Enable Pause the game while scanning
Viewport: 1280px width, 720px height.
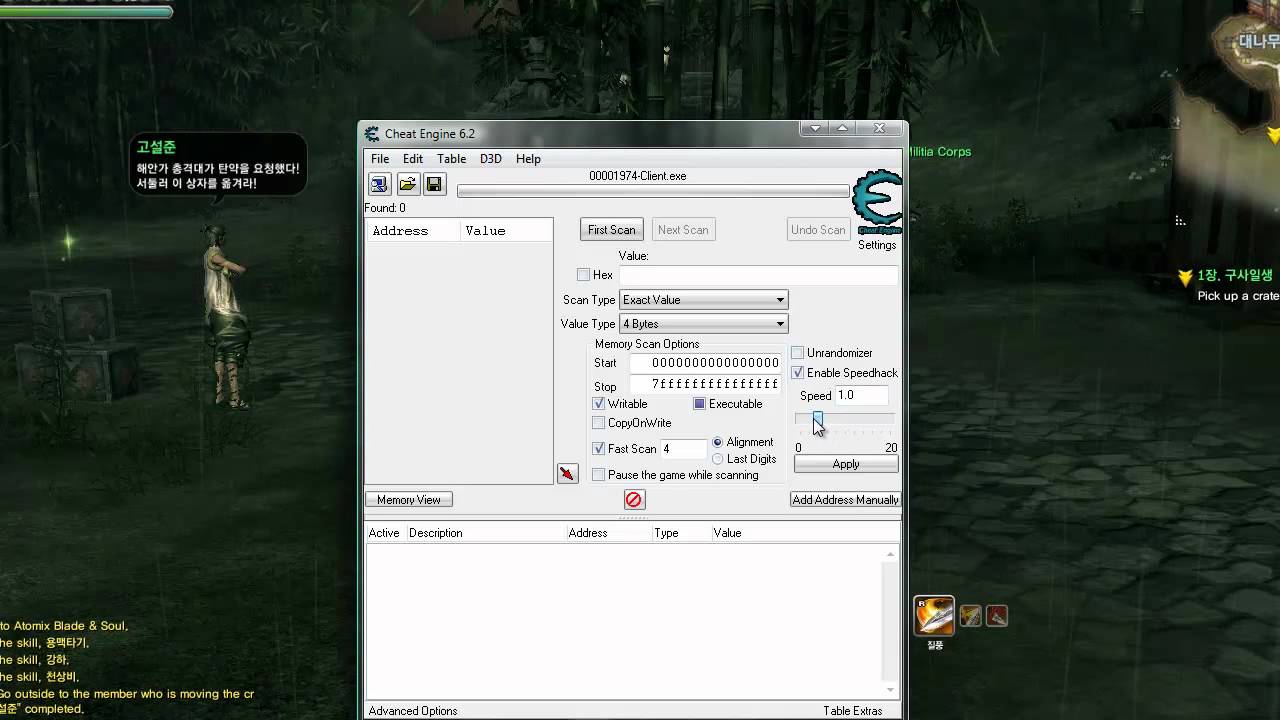coord(599,475)
